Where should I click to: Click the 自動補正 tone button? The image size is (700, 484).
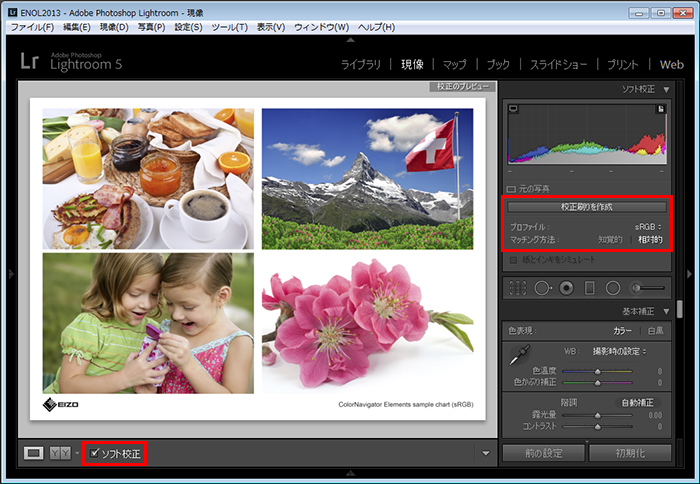(x=638, y=403)
